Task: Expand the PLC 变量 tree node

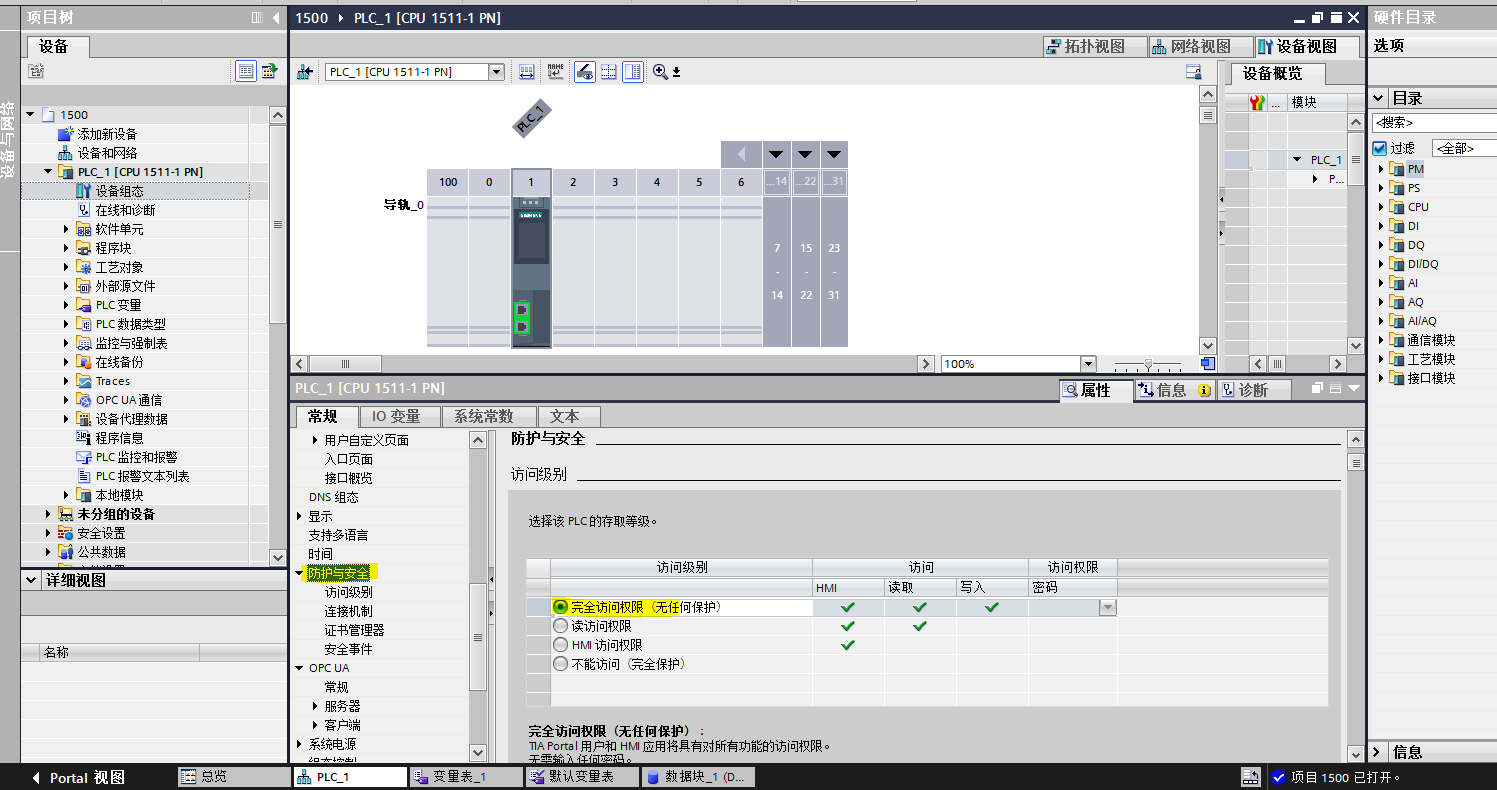Action: [66, 305]
